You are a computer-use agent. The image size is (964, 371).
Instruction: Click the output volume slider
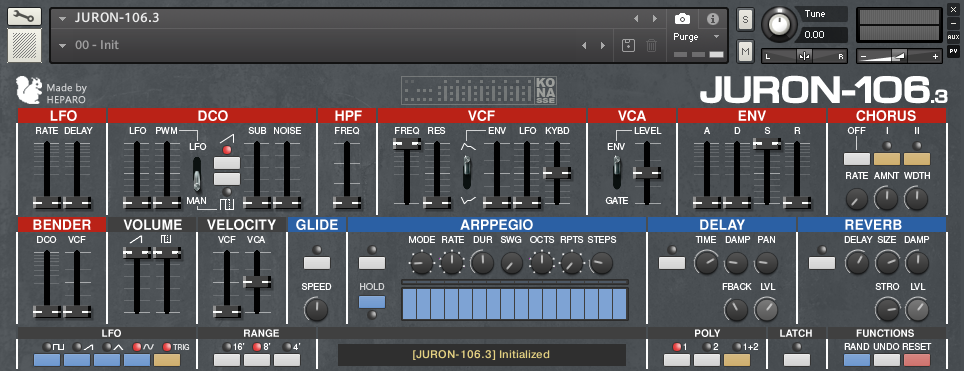tap(899, 56)
